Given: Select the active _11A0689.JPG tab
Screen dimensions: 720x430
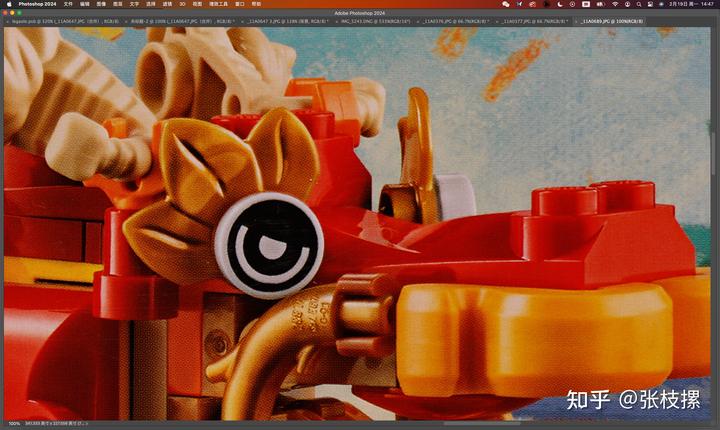Looking at the screenshot, I should (x=611, y=21).
